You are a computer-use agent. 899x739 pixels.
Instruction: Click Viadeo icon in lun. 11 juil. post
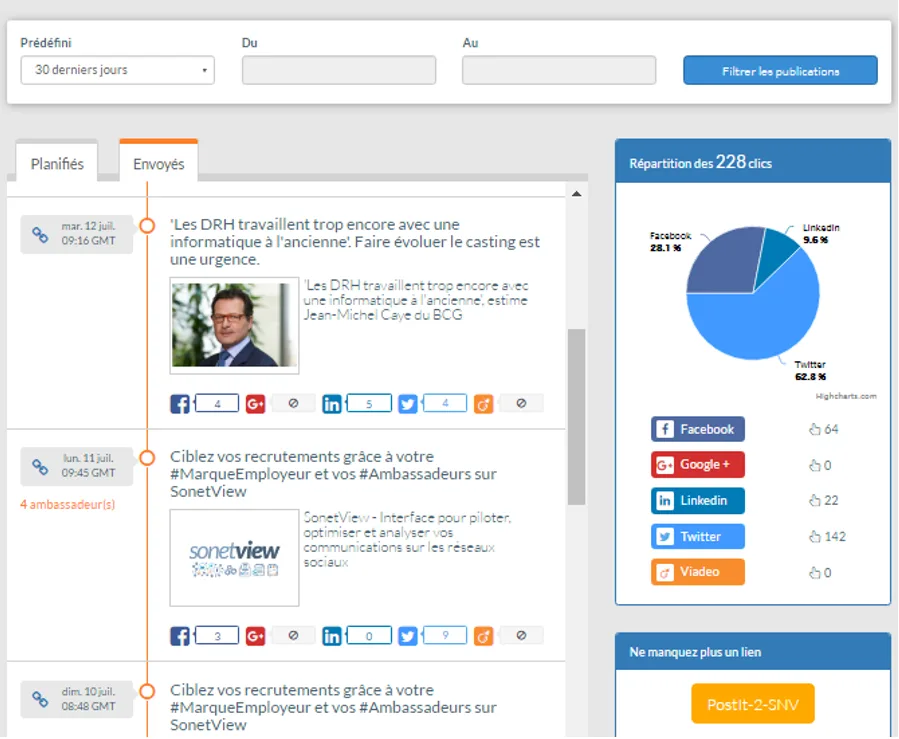[x=483, y=636]
